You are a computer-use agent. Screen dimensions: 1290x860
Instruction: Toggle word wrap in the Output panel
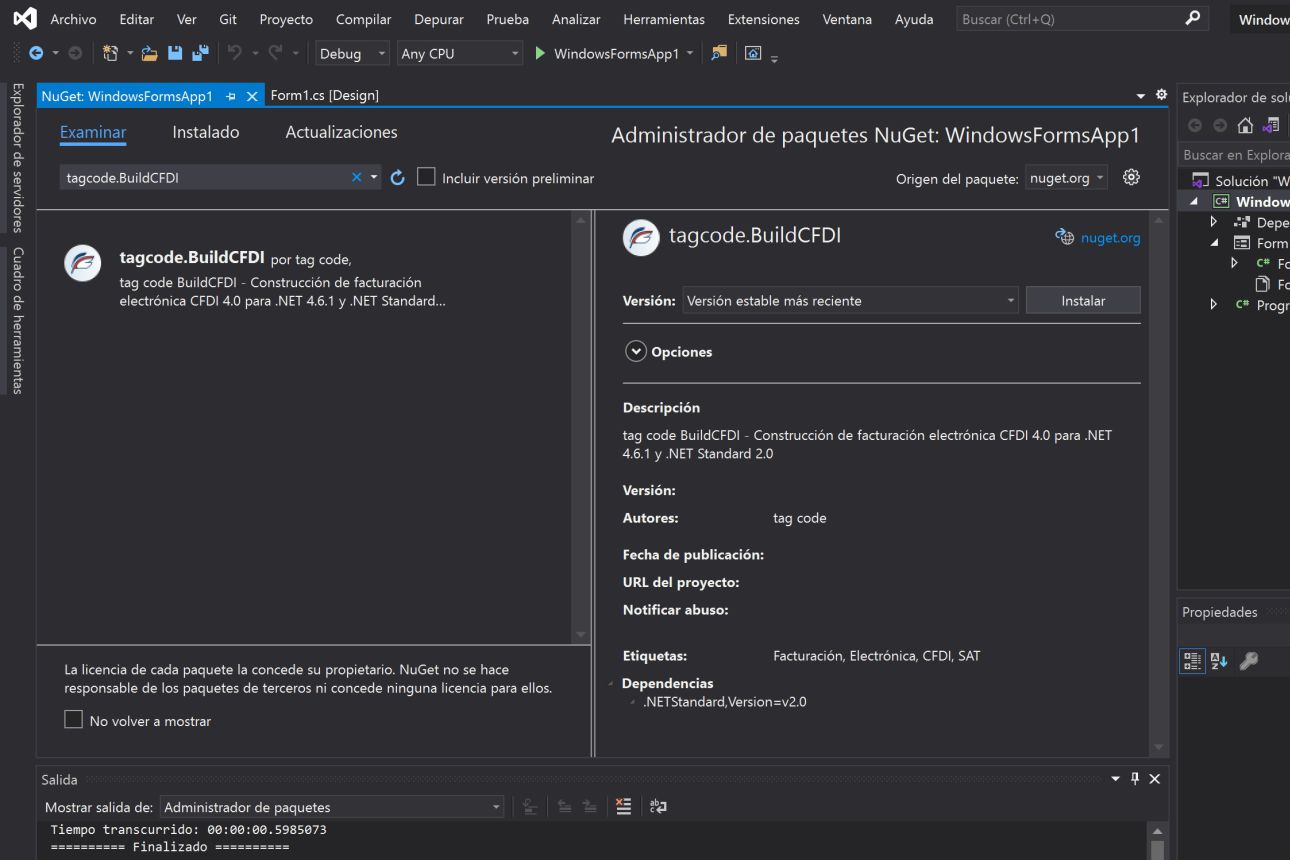(658, 806)
